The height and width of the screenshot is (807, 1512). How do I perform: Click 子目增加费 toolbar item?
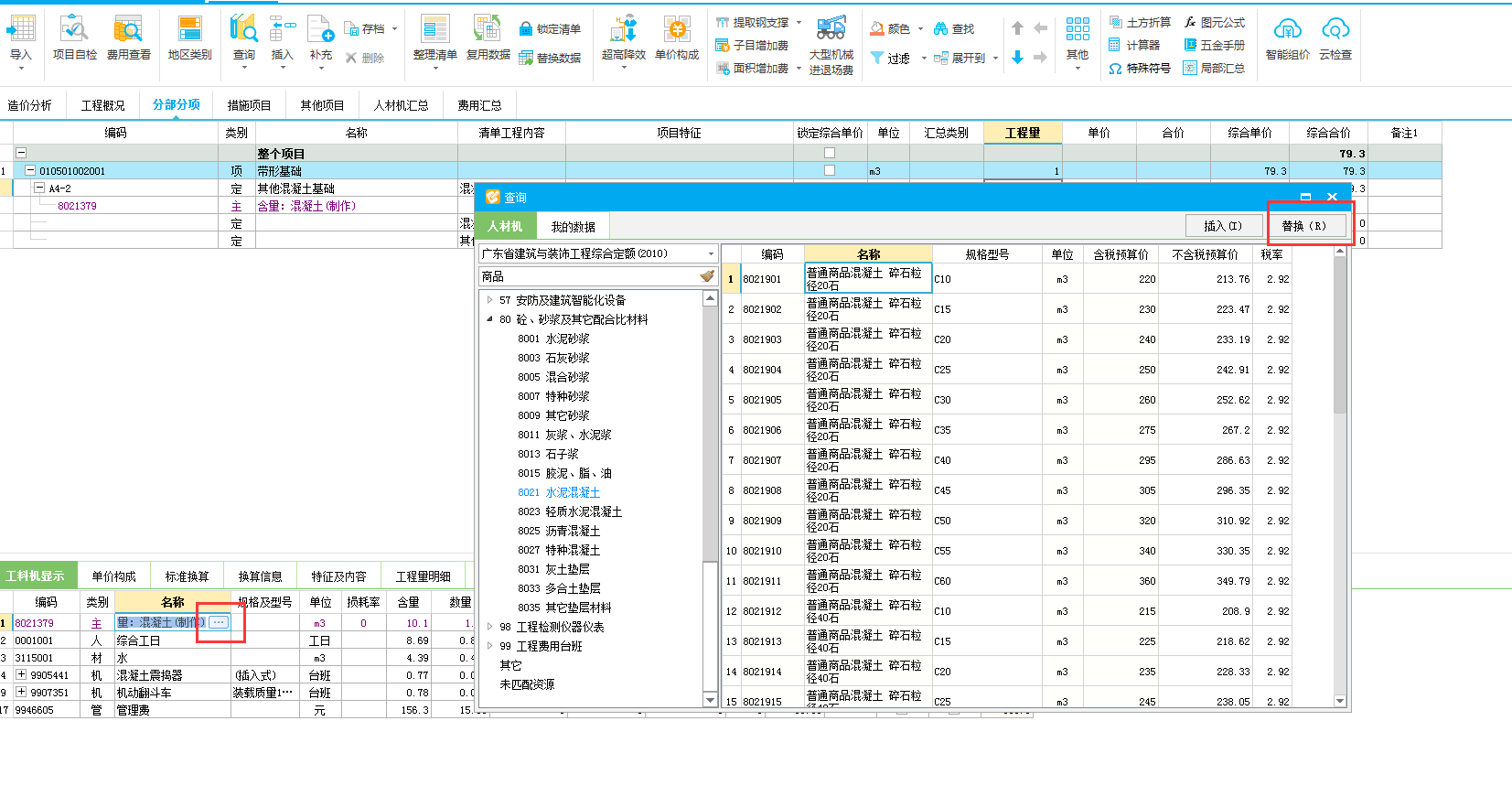[x=753, y=45]
